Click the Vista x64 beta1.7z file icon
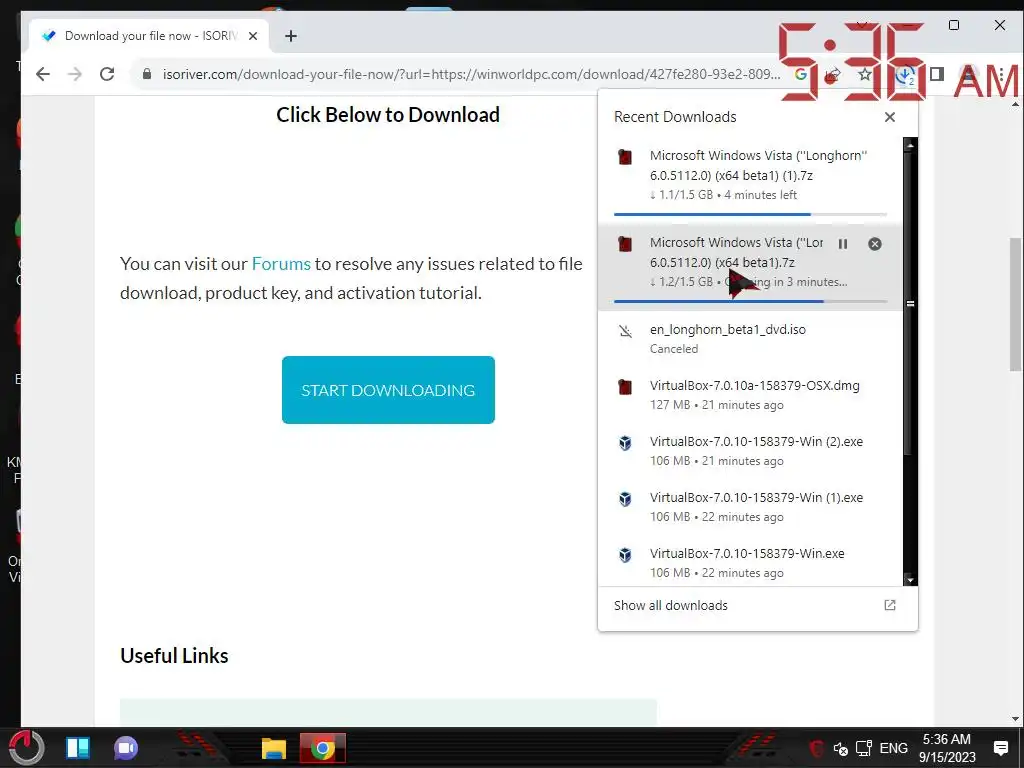Viewport: 1024px width, 768px height. pyautogui.click(x=625, y=244)
